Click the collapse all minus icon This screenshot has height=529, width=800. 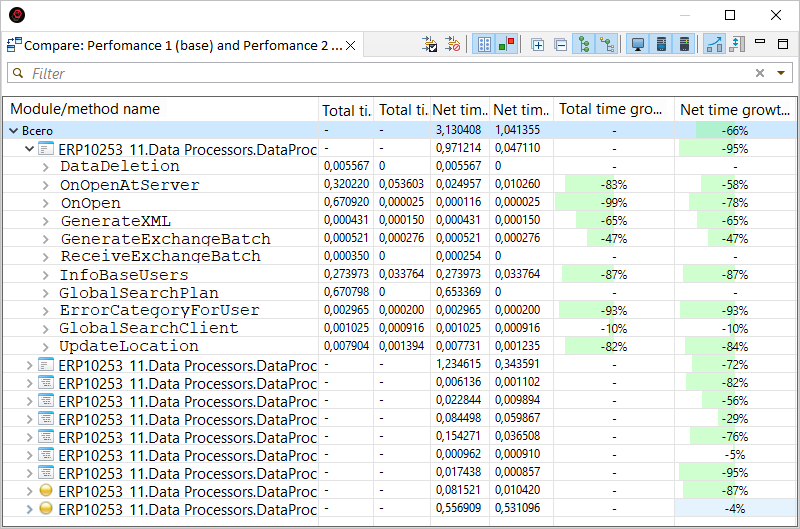(560, 45)
